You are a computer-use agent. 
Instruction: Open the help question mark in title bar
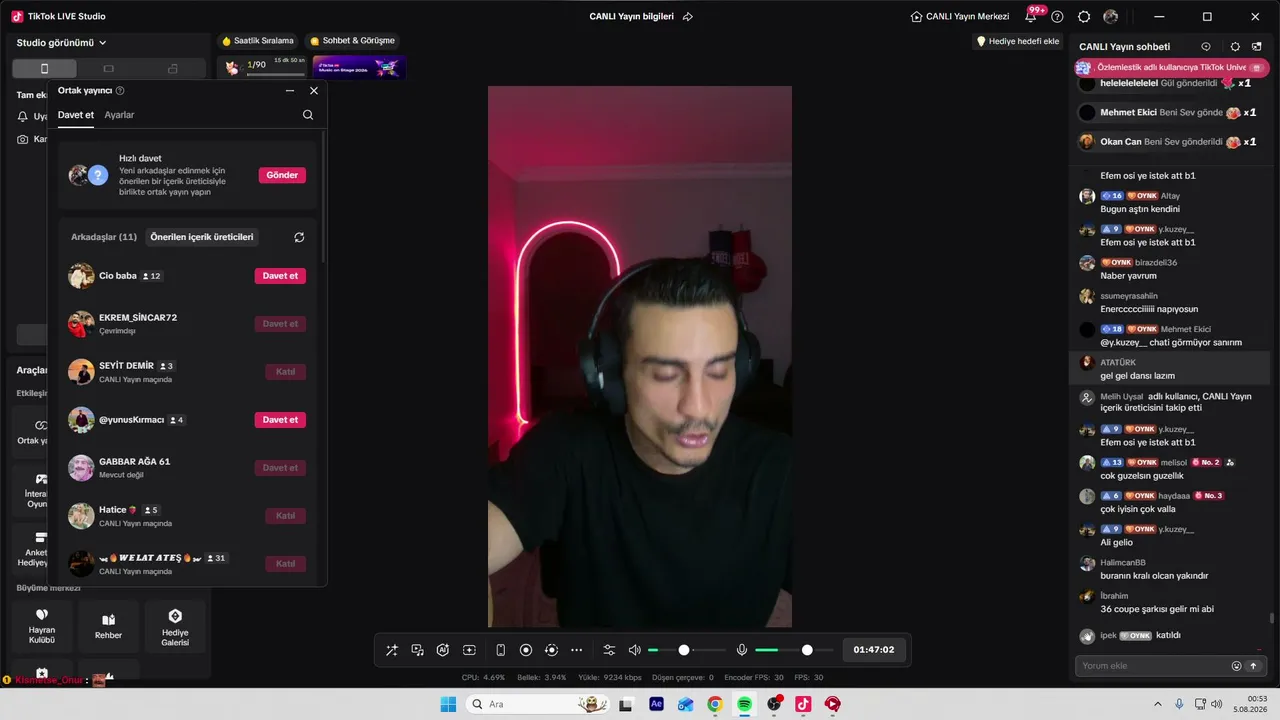(x=1057, y=17)
